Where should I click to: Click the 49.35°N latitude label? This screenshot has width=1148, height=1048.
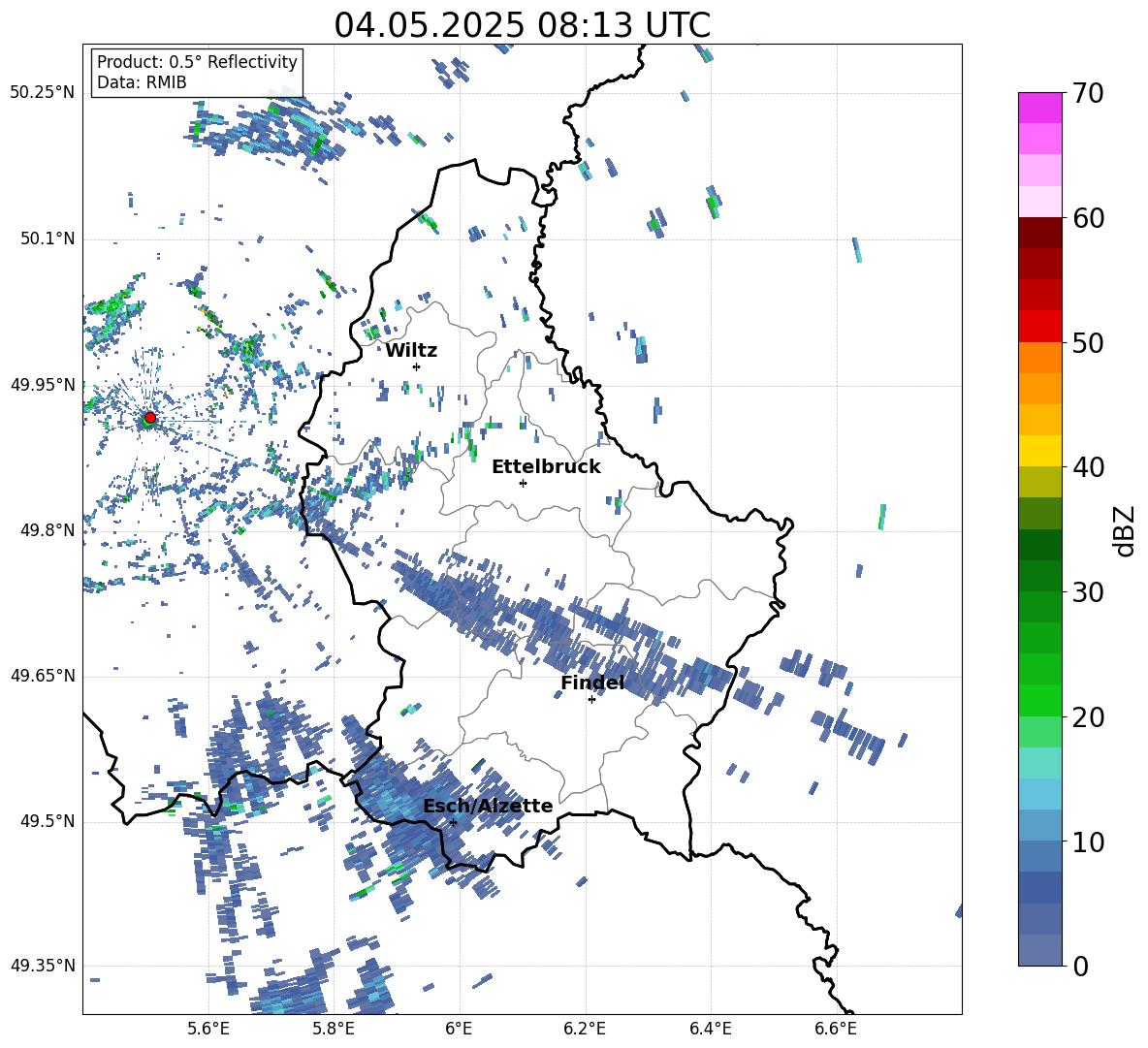43,966
